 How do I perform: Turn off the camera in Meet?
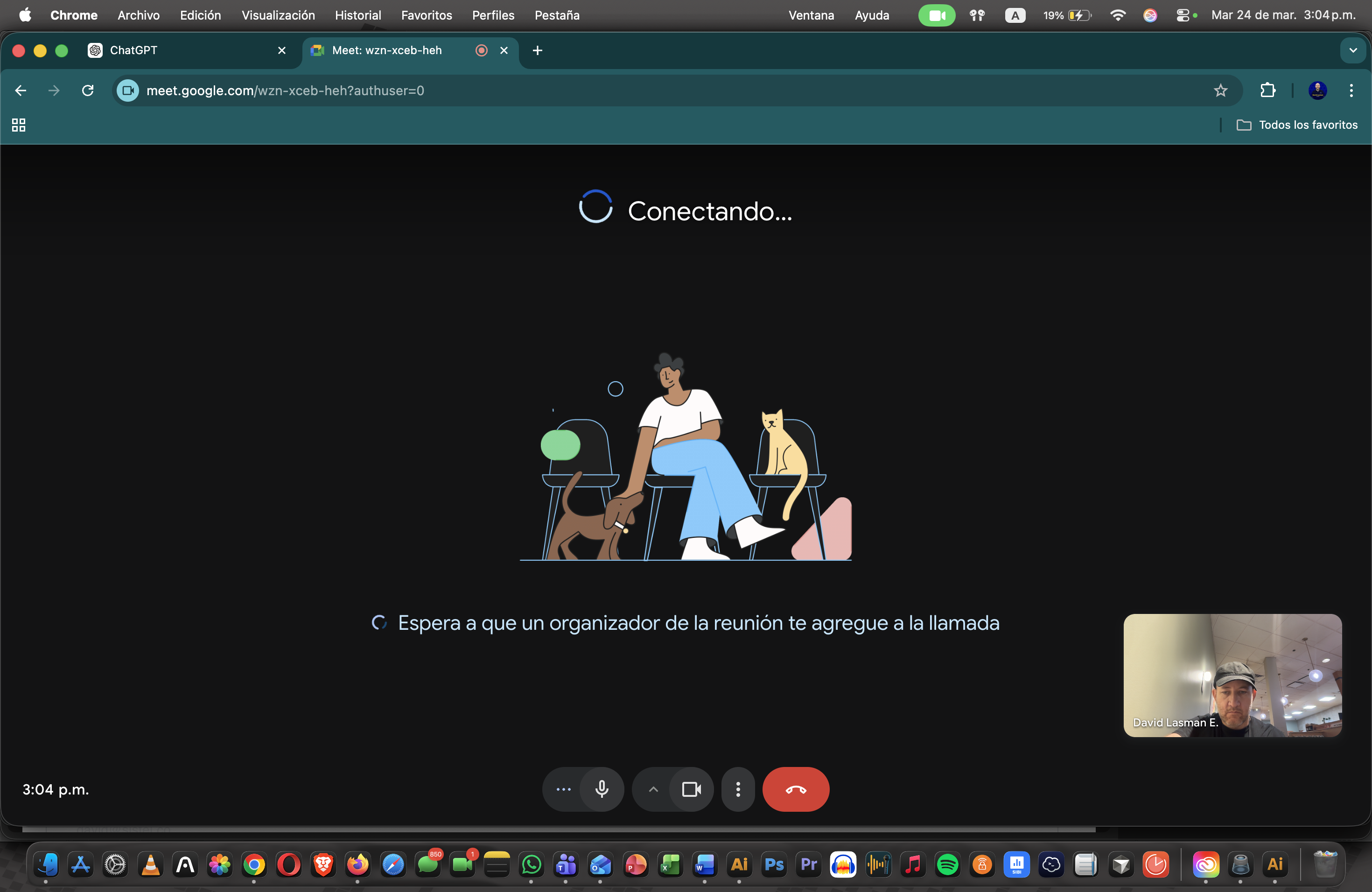[691, 789]
